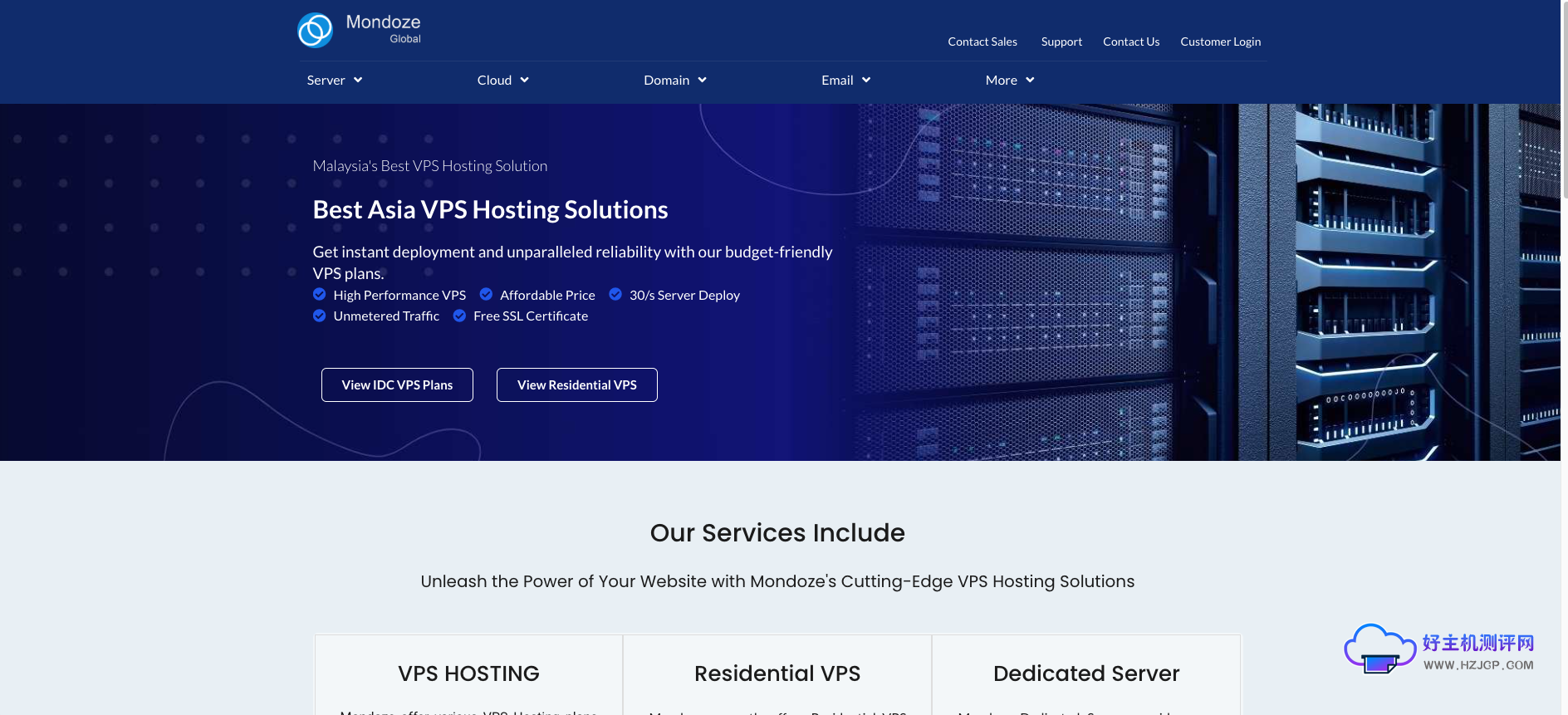1568x715 pixels.
Task: Click the High Performance VPS checkmark icon
Action: coord(319,294)
